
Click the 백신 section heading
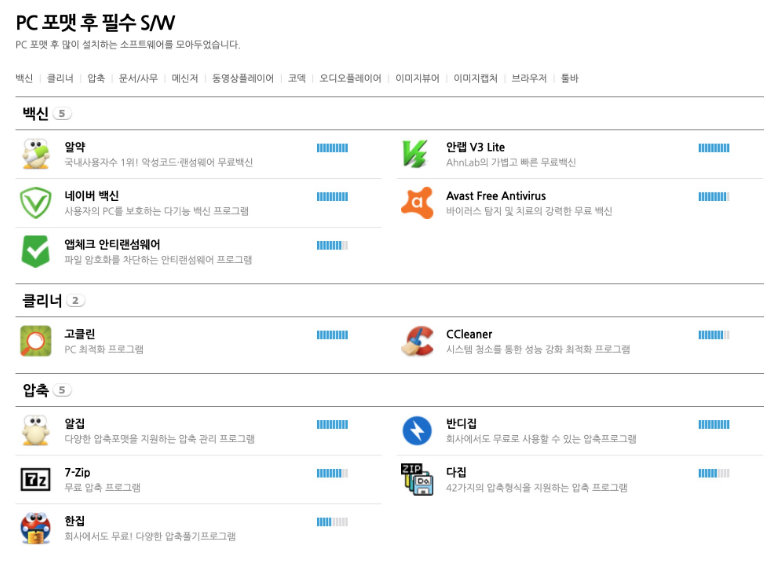(36, 114)
